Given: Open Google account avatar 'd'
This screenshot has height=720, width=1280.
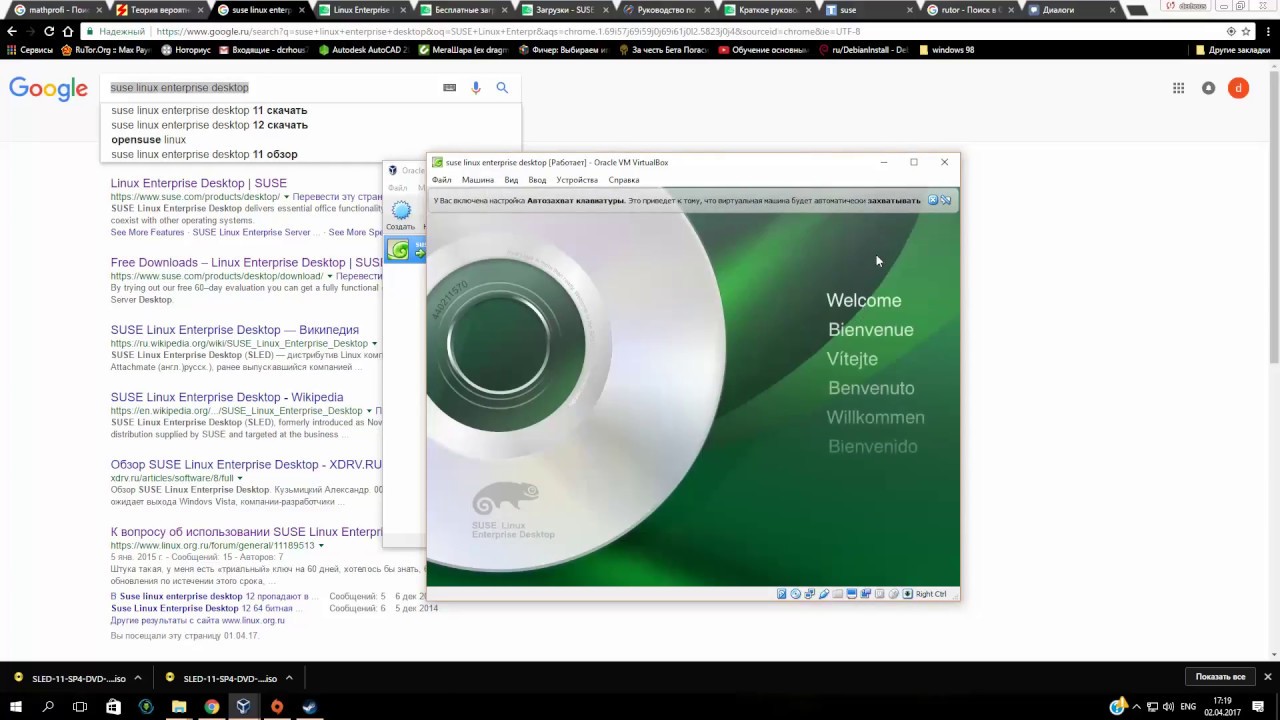Looking at the screenshot, I should (1238, 88).
